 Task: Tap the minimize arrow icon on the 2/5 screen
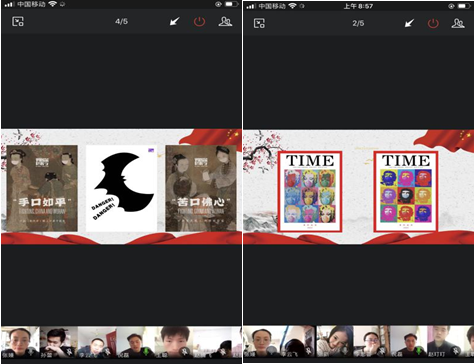409,23
